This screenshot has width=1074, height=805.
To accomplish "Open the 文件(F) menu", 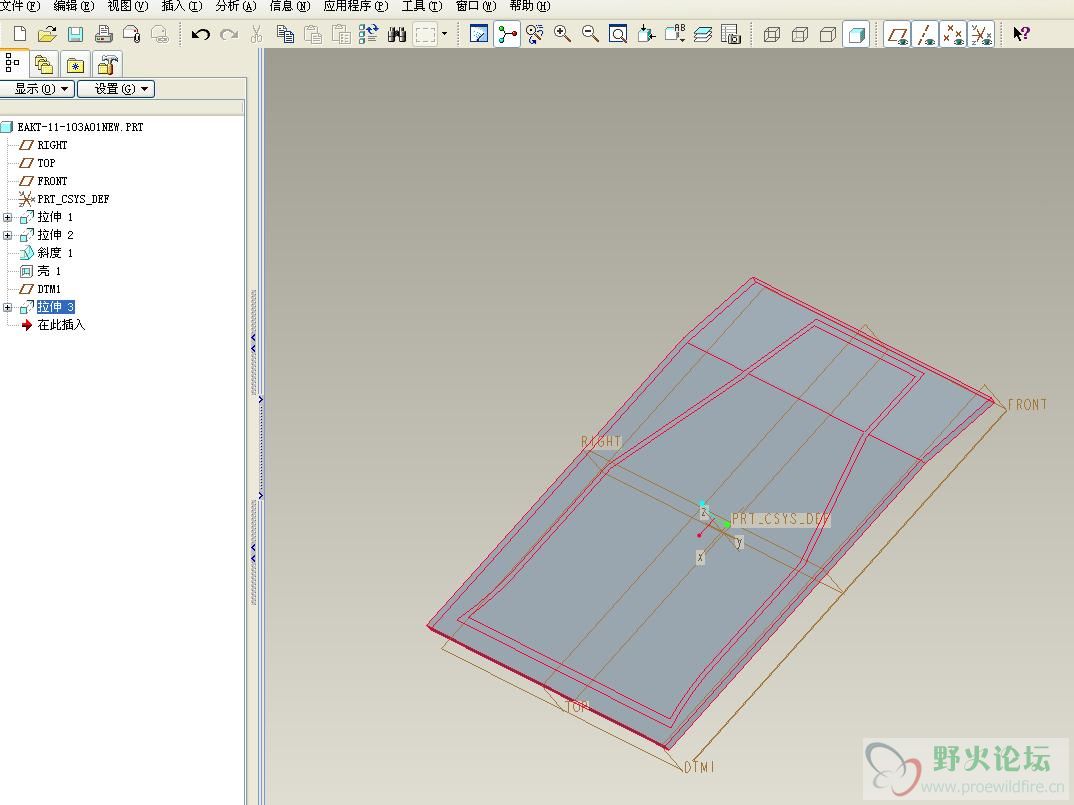I will 20,6.
